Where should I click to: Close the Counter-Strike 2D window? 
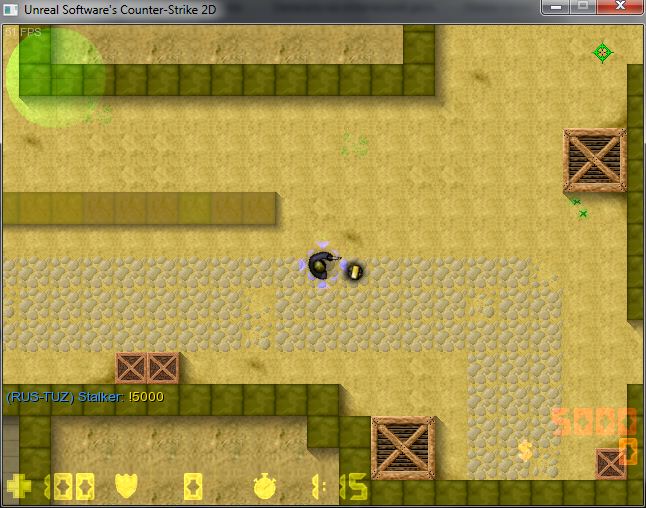coord(620,6)
